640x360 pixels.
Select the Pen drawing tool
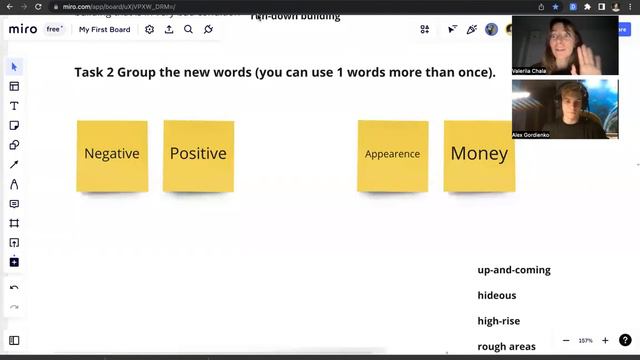pos(14,184)
